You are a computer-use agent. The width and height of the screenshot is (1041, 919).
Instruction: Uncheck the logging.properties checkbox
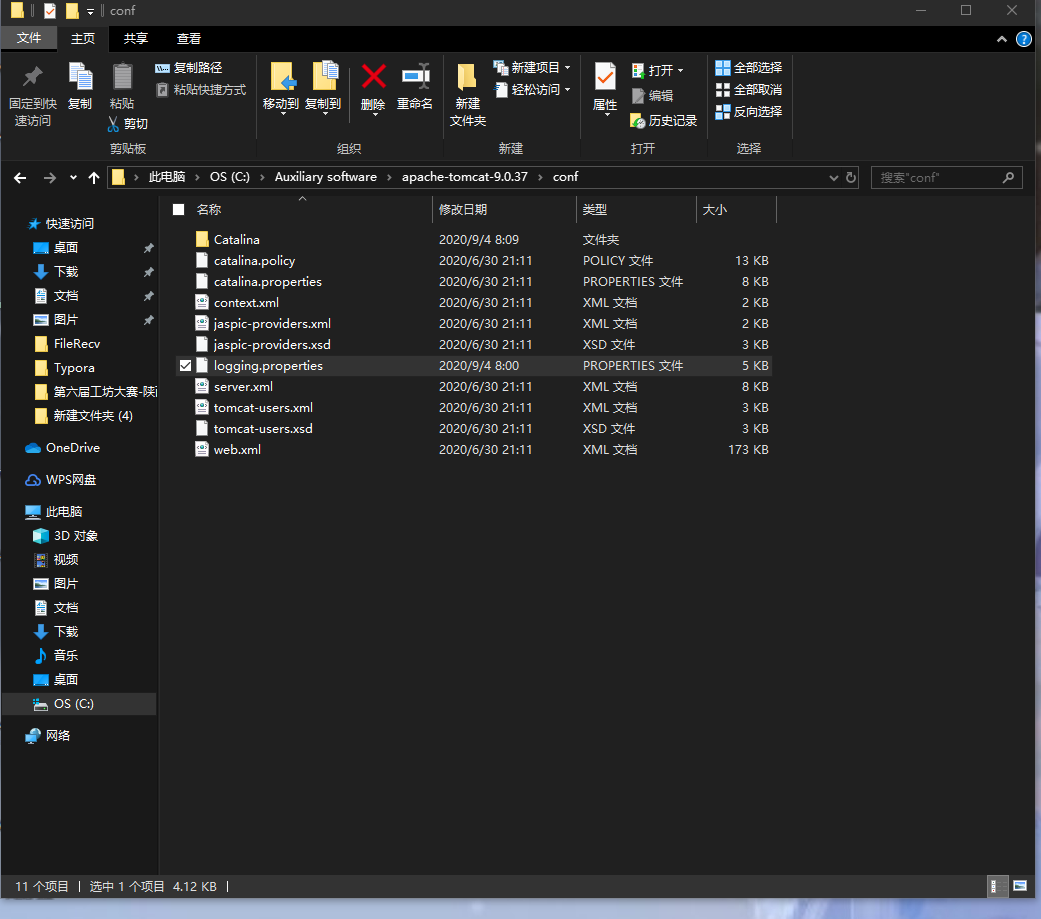185,365
